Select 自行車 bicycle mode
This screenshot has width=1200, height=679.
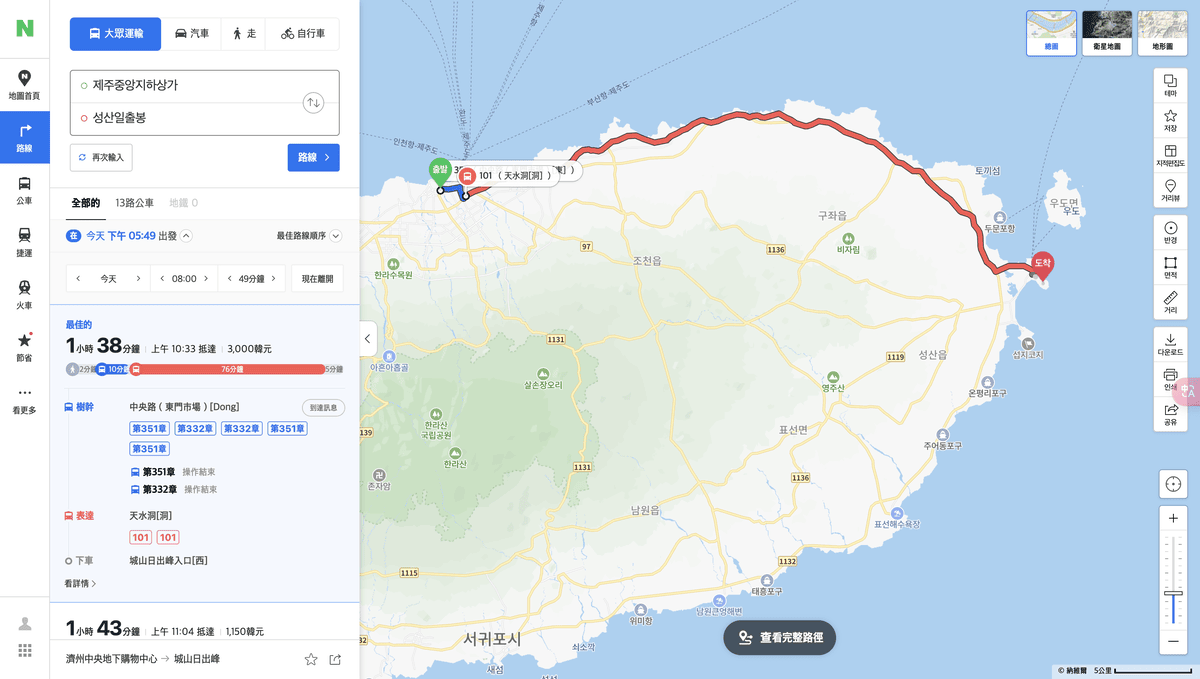coord(302,34)
